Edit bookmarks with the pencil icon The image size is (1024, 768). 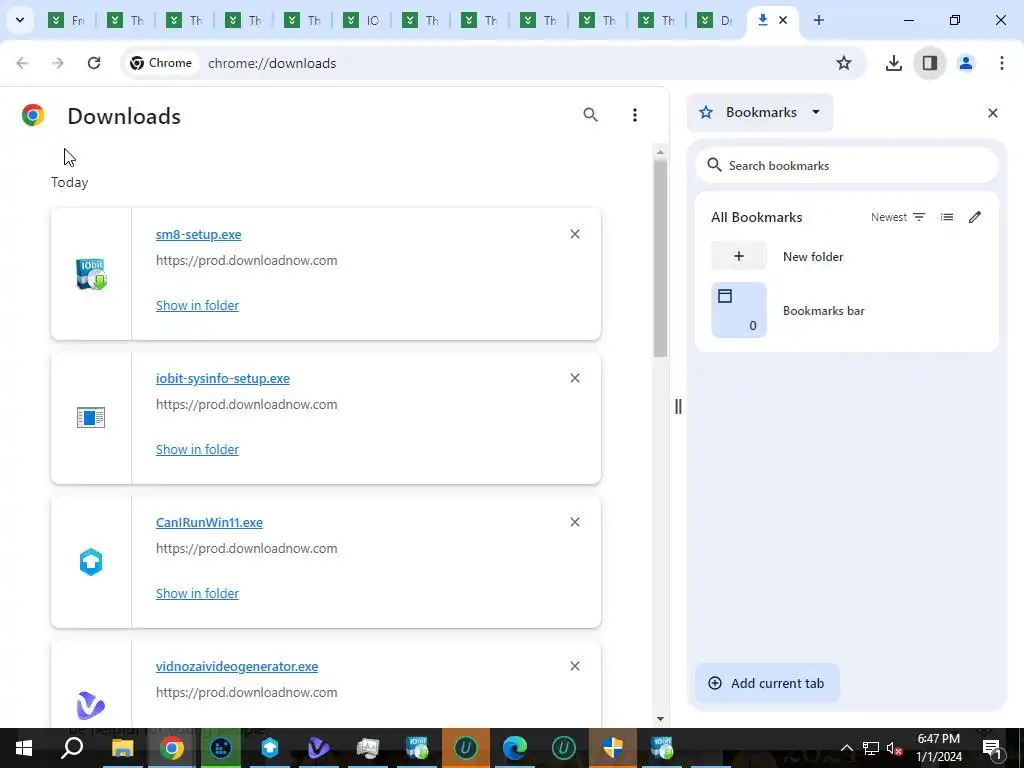click(x=975, y=217)
